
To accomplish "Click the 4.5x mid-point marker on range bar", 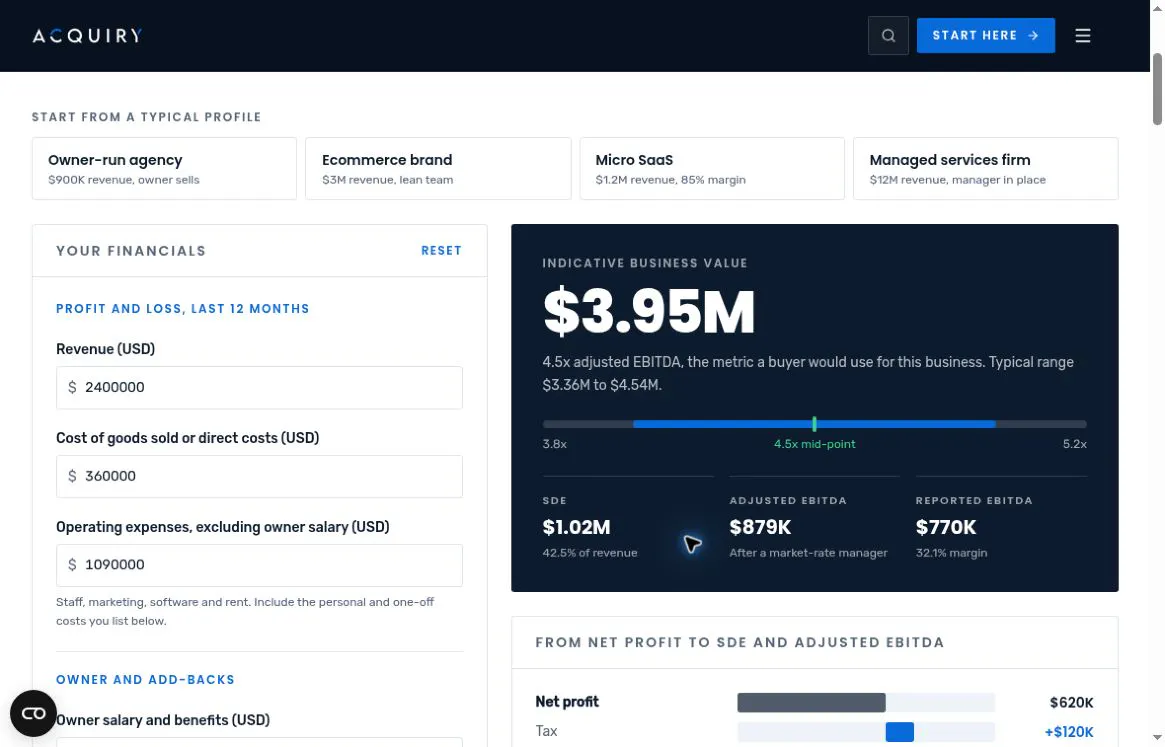I will point(814,424).
